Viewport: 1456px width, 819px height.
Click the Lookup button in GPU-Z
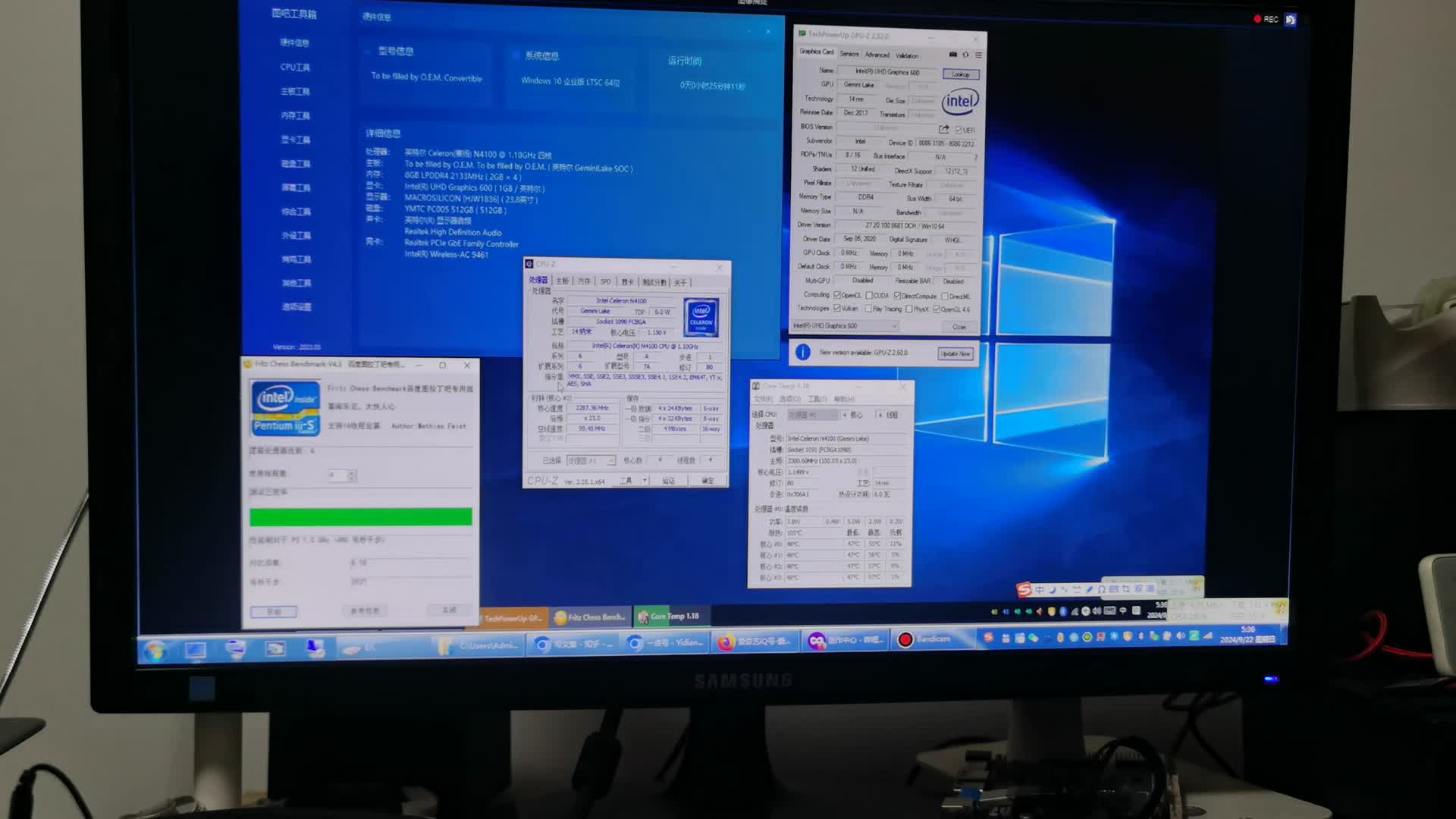click(x=960, y=74)
